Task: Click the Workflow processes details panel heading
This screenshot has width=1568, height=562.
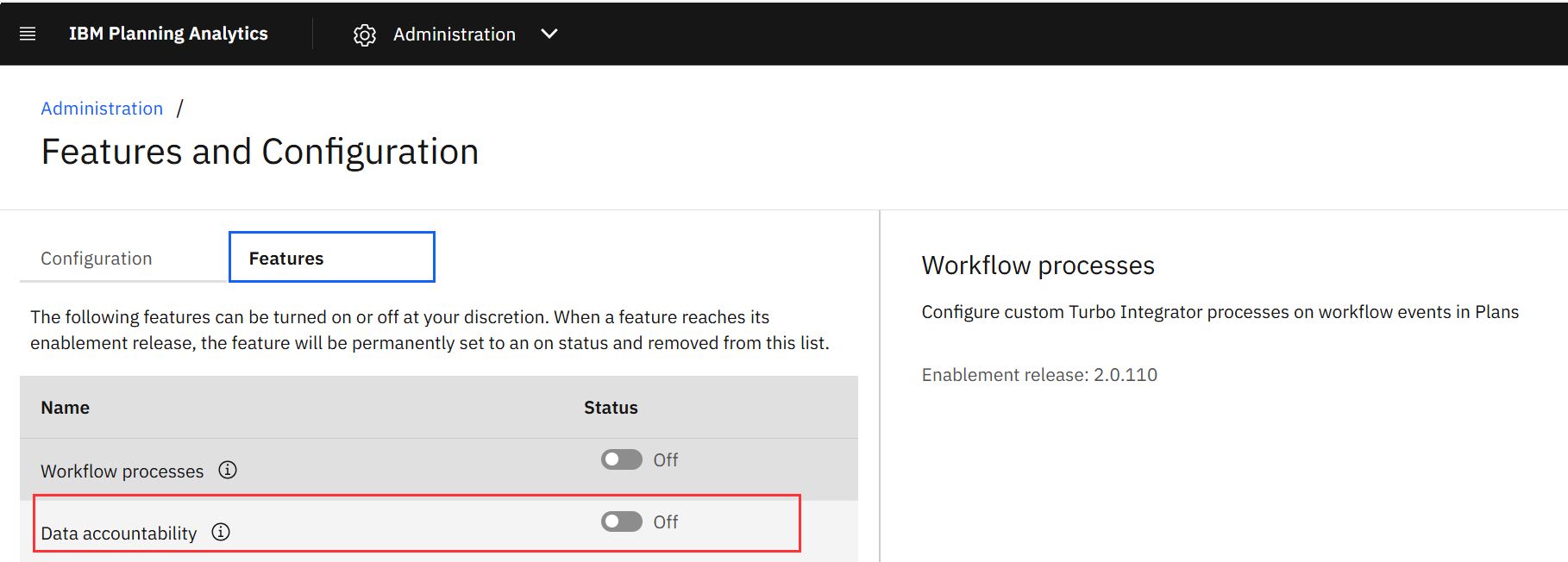Action: (x=1038, y=265)
